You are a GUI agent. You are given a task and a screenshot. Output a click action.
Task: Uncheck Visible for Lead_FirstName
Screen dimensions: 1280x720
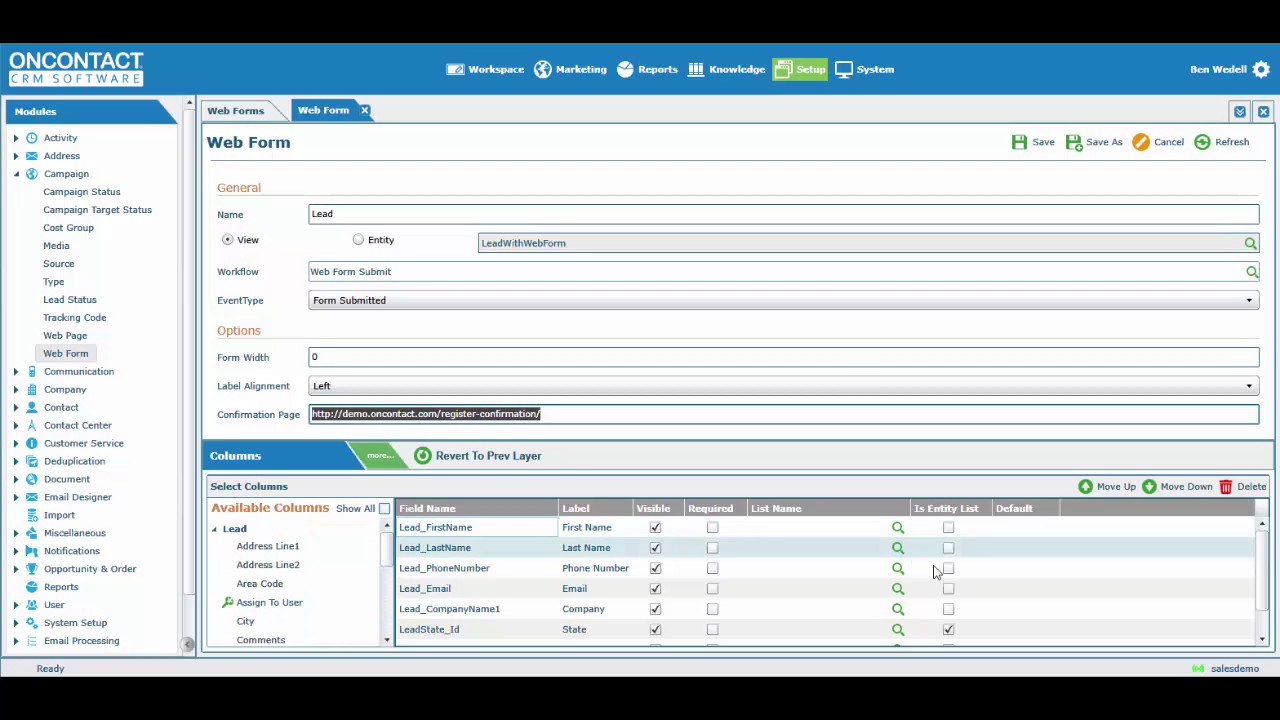point(656,528)
